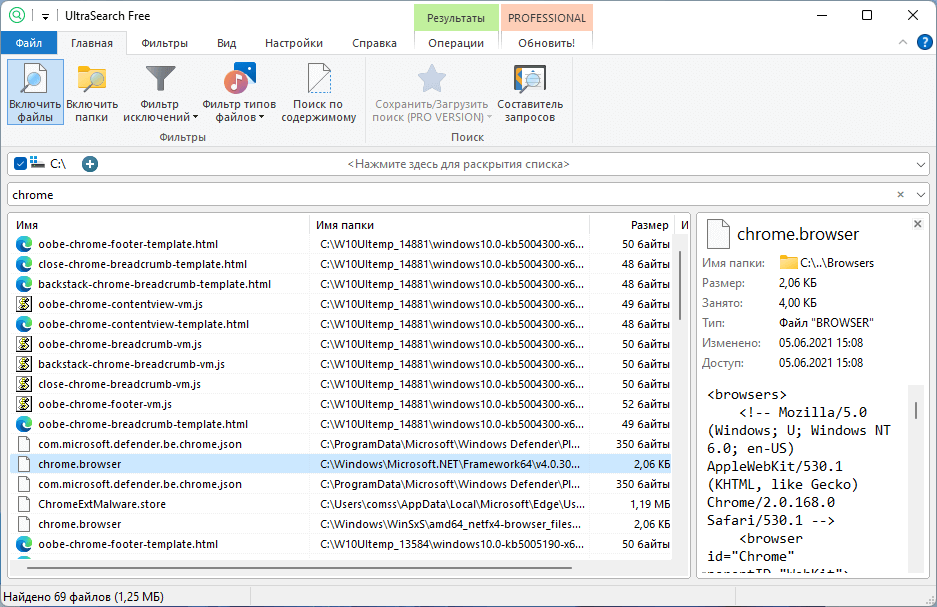Open the Exclusion filter dropdown
This screenshot has width=937, height=607.
pyautogui.click(x=160, y=91)
